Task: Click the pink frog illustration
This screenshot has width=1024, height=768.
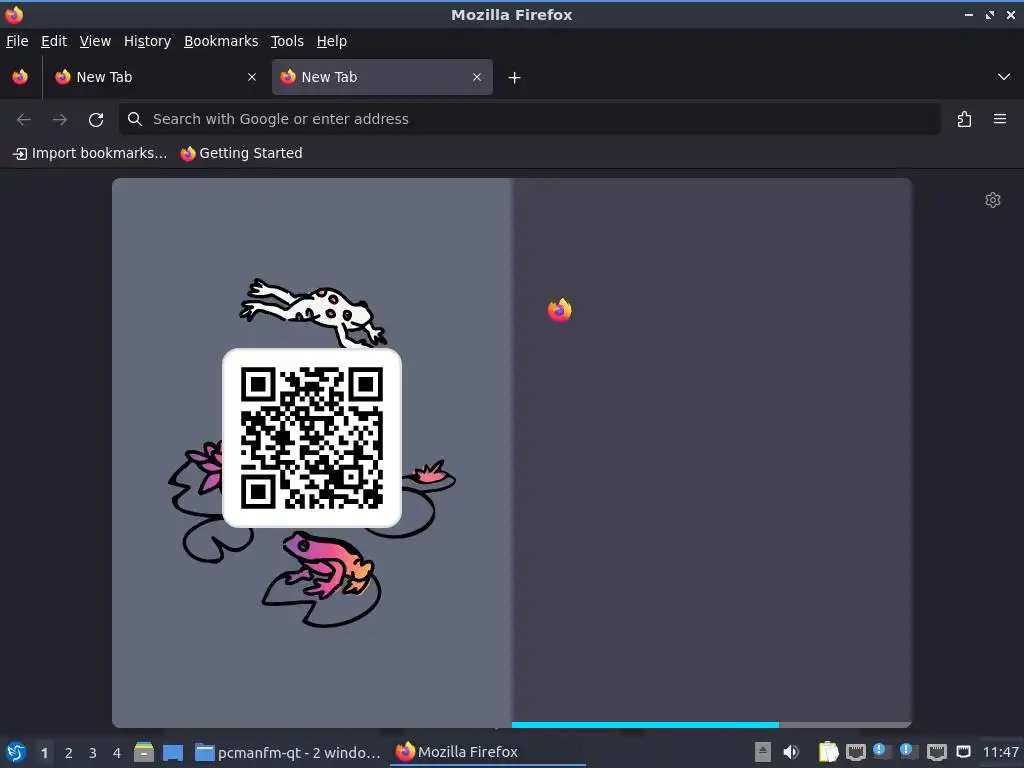Action: point(328,565)
